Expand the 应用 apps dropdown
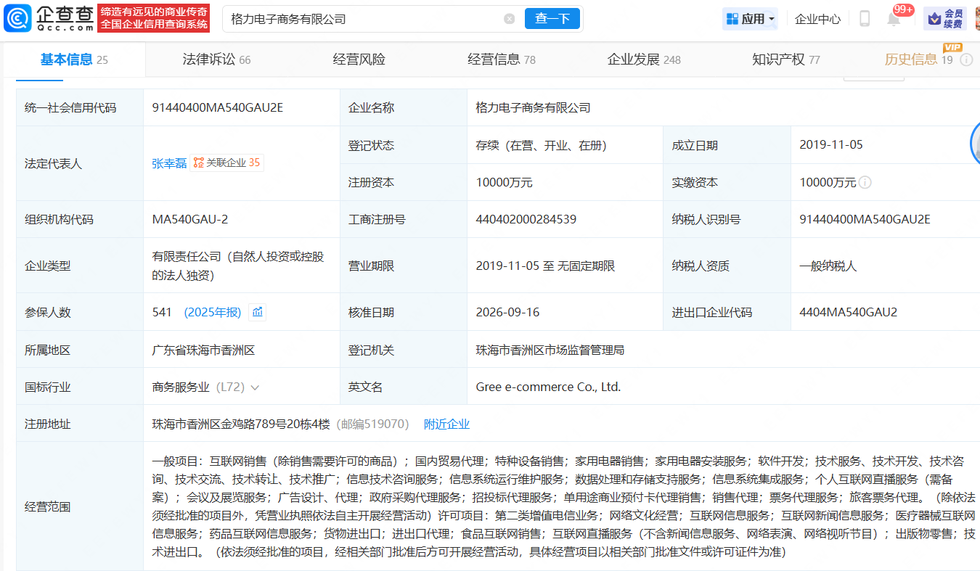The image size is (980, 571). 750,19
